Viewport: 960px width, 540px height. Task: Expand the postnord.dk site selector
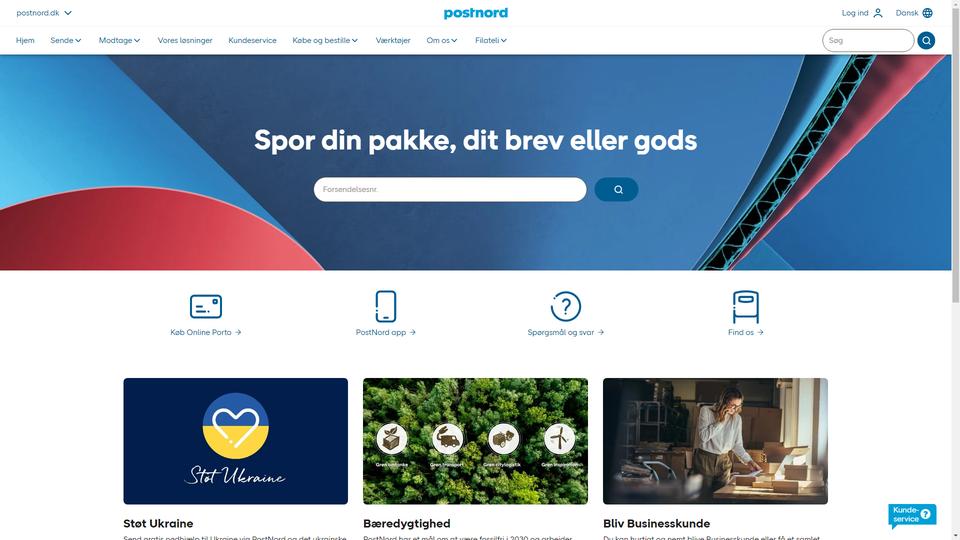[x=44, y=13]
